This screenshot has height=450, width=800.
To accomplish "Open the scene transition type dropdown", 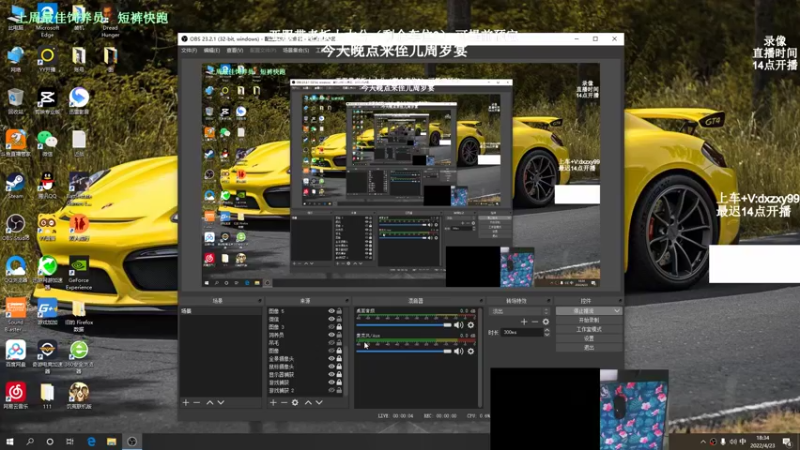I will [x=519, y=311].
